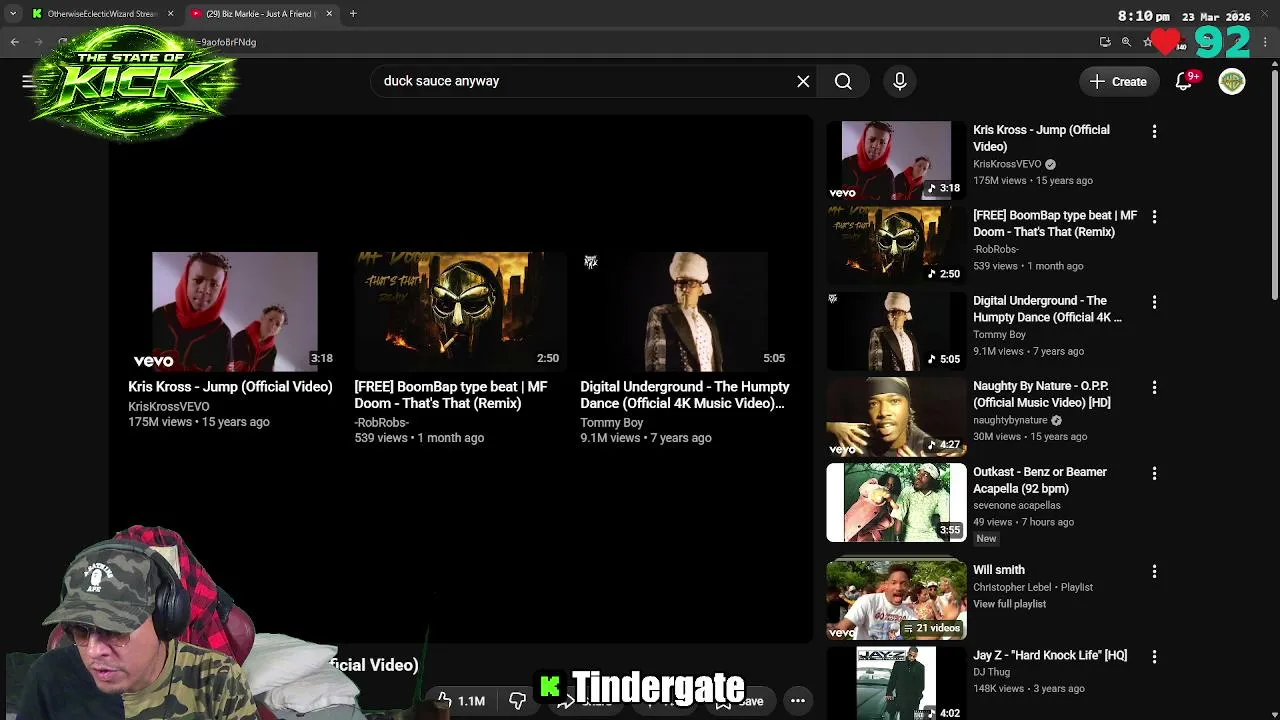Click the 'New' badge on Outkast video
Image resolution: width=1280 pixels, height=720 pixels.
coord(986,539)
